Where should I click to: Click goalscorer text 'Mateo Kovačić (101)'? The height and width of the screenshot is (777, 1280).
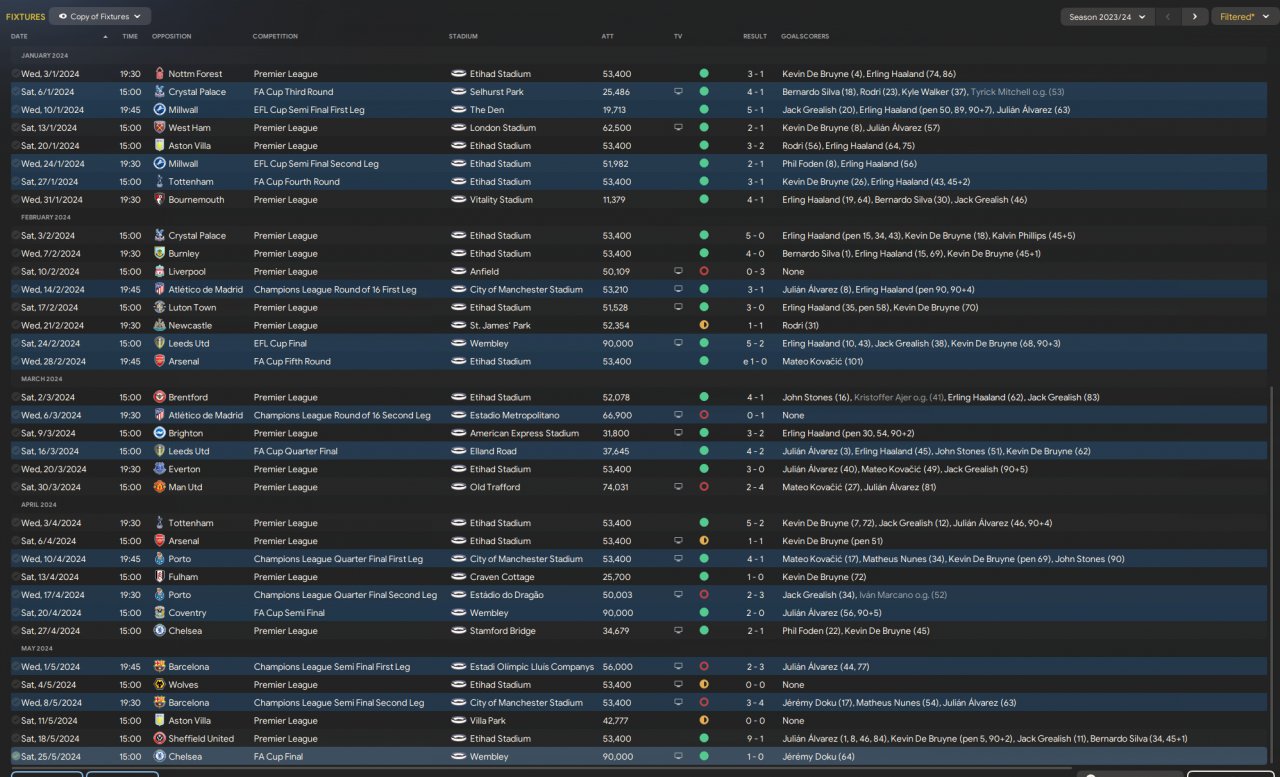pyautogui.click(x=823, y=362)
